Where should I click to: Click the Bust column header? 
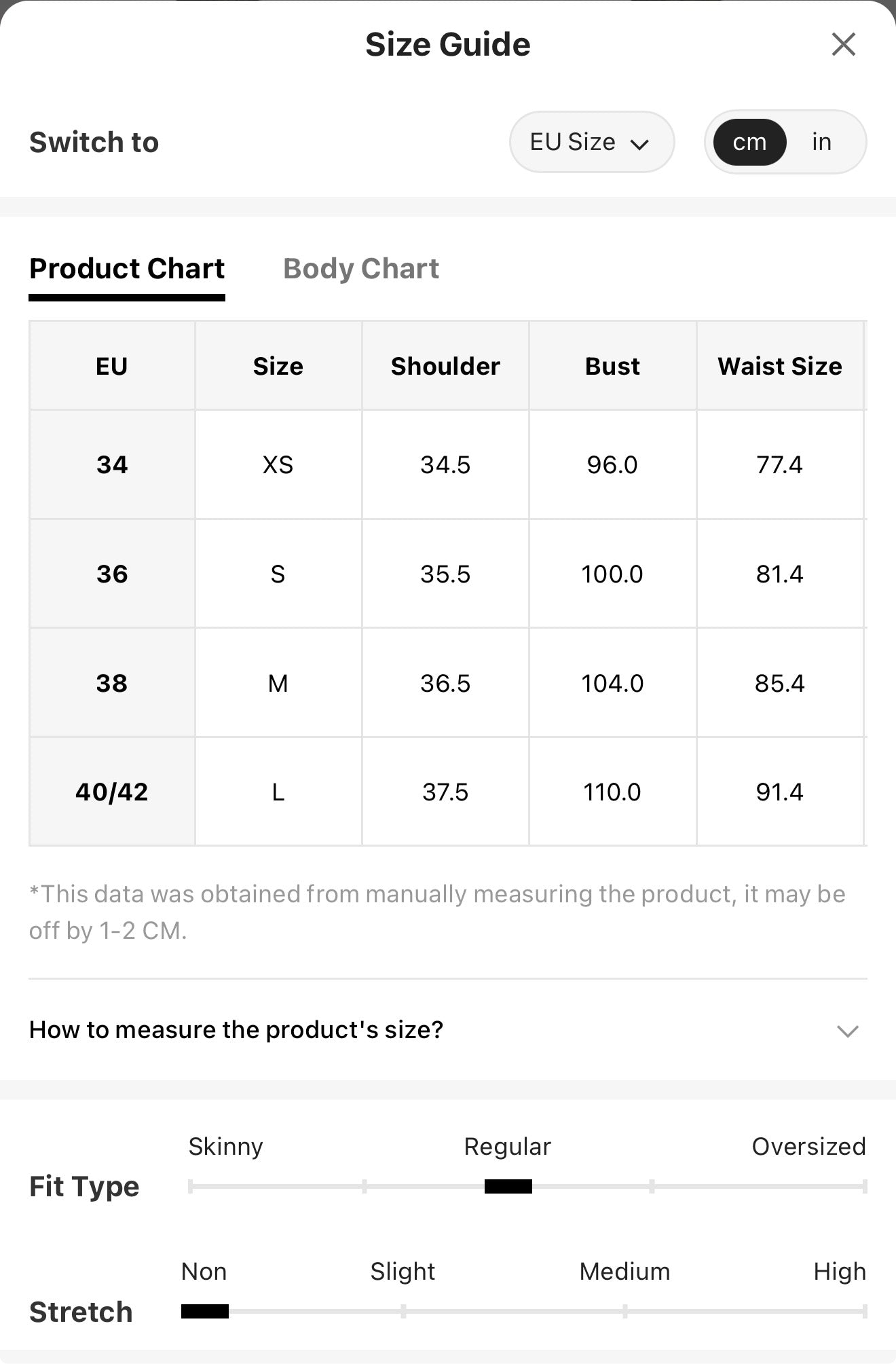(x=612, y=366)
